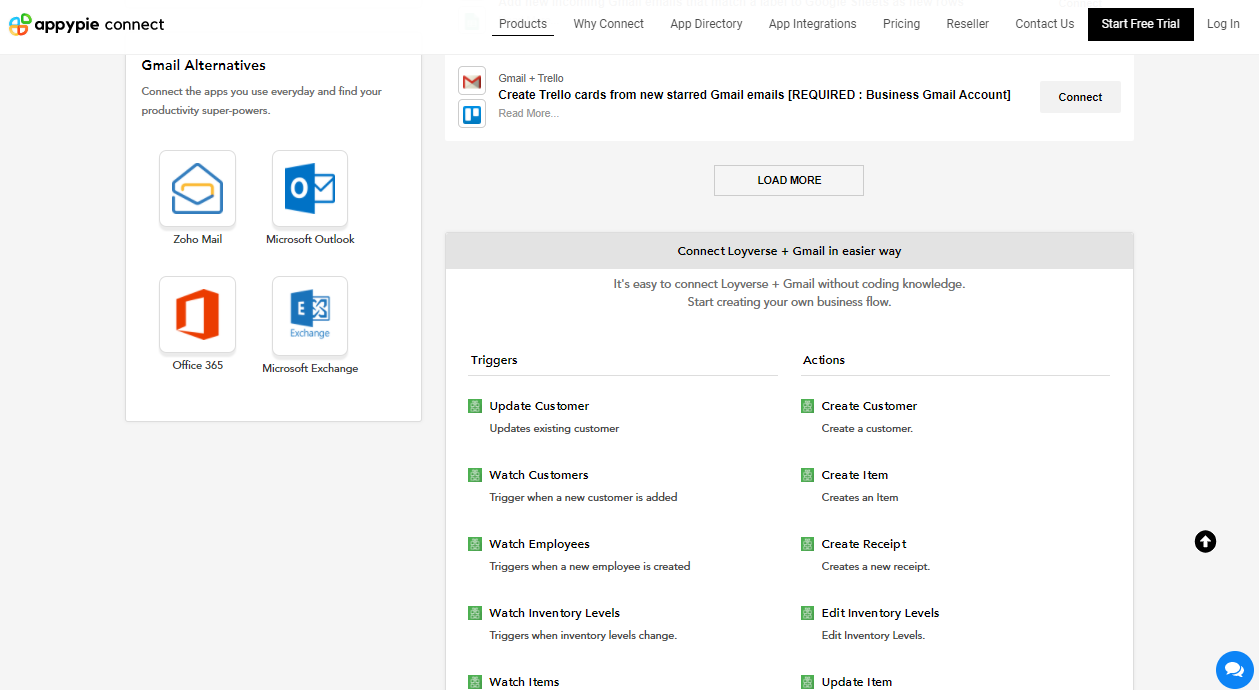The image size is (1259, 690).
Task: Open the chat bubble widget
Action: coord(1234,669)
